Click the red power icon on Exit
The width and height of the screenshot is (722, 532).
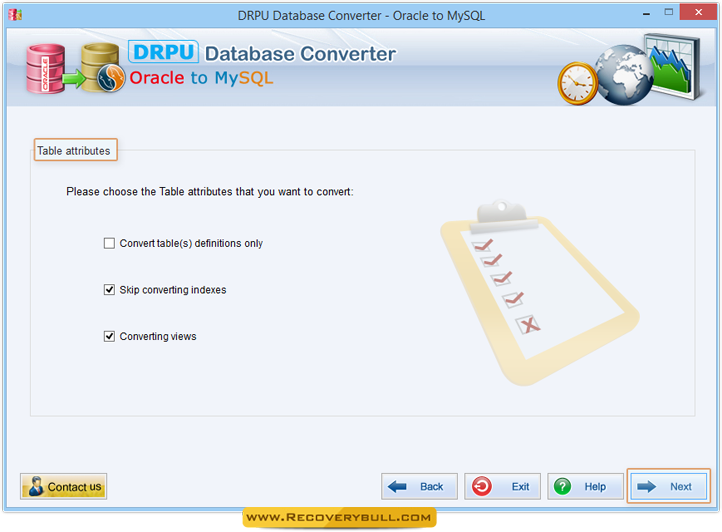tap(482, 486)
